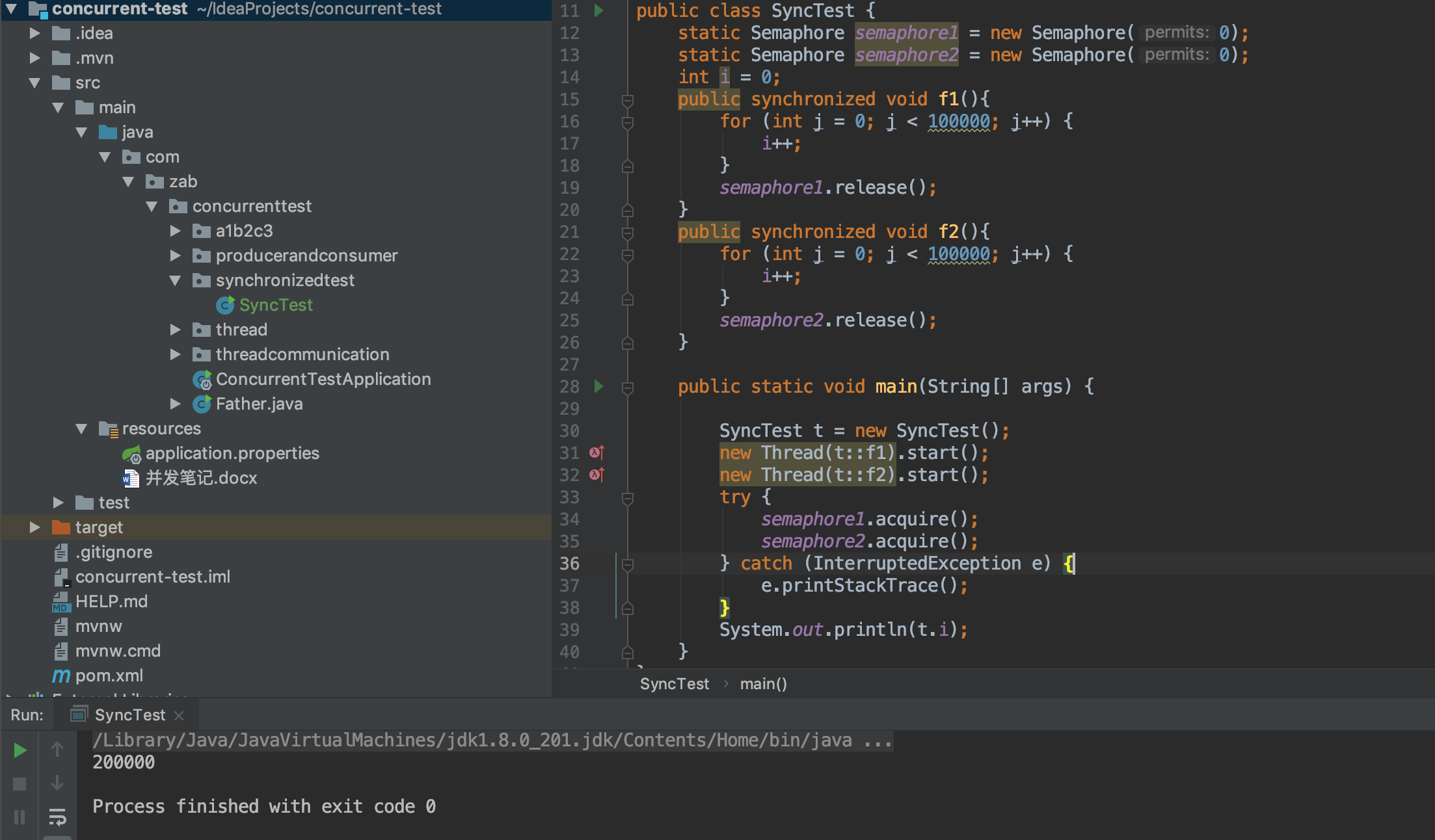Click the green rerun button in Run panel

[x=20, y=750]
